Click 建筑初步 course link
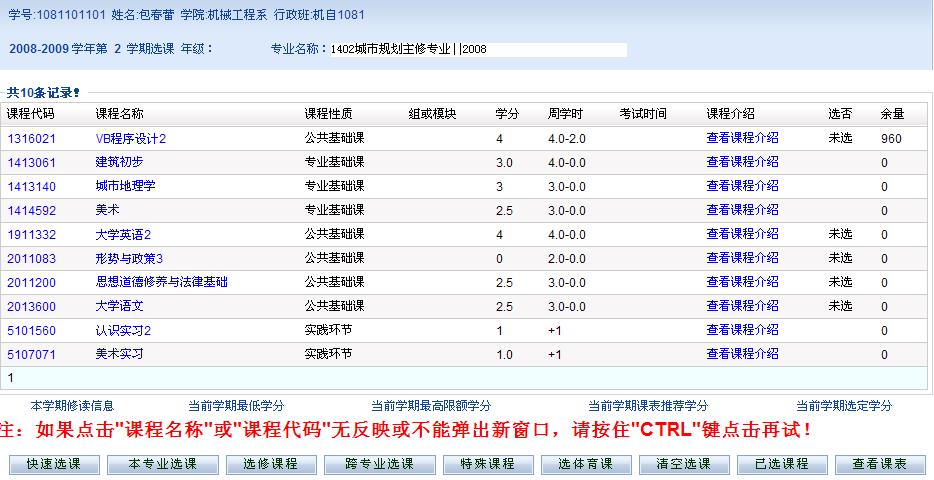This screenshot has height=480, width=934. tap(119, 162)
